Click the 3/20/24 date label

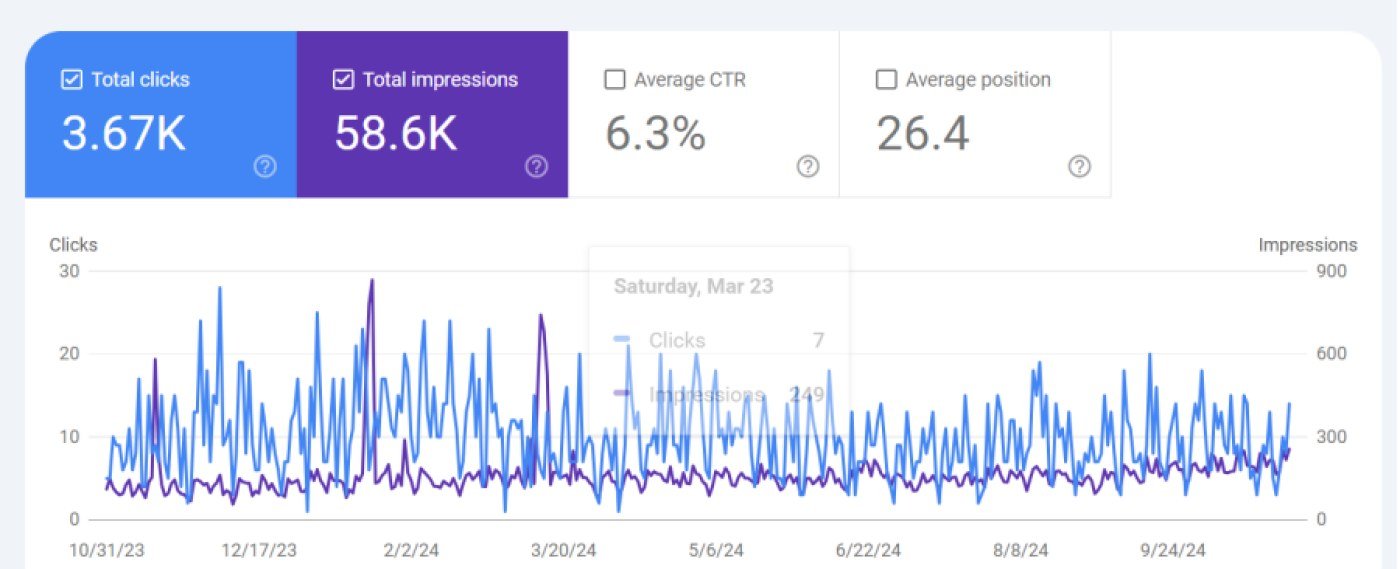(564, 550)
